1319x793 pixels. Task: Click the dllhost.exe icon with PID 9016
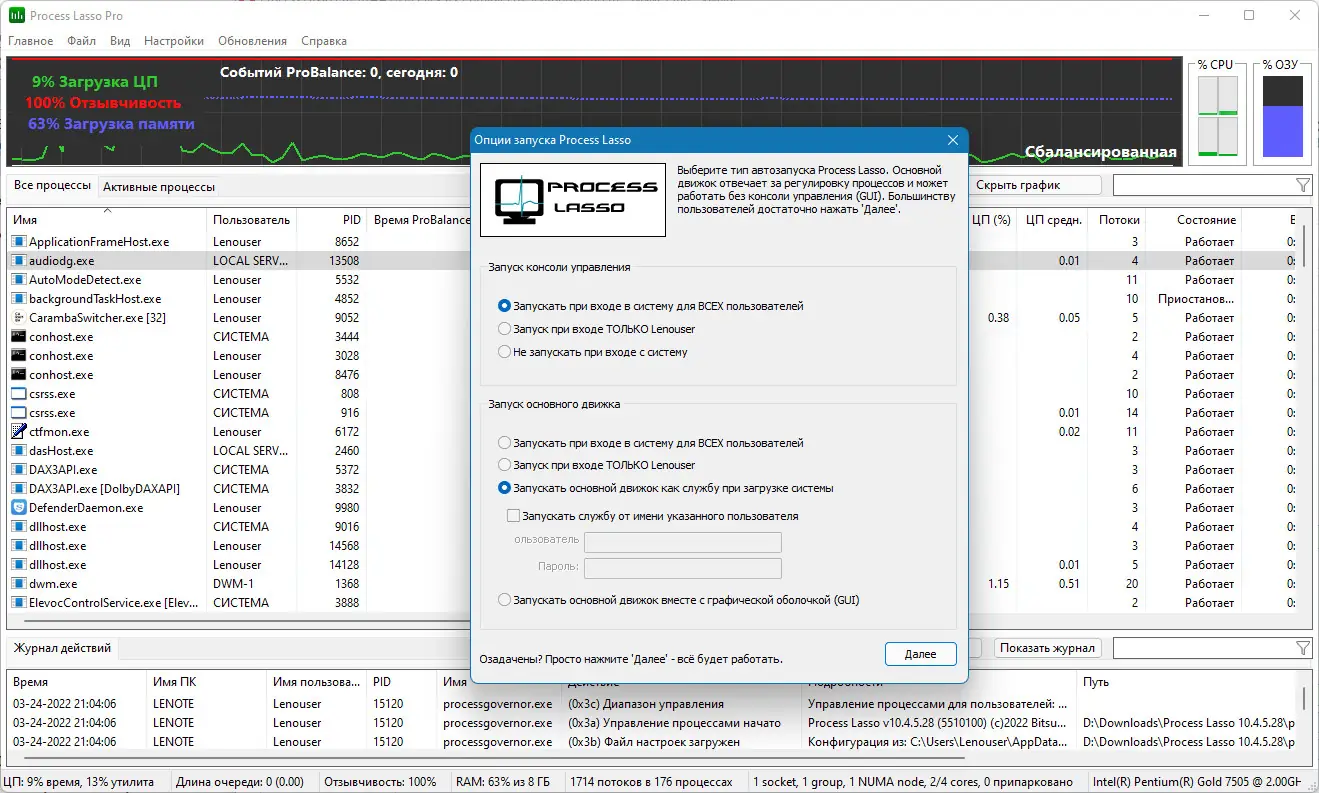[18, 527]
